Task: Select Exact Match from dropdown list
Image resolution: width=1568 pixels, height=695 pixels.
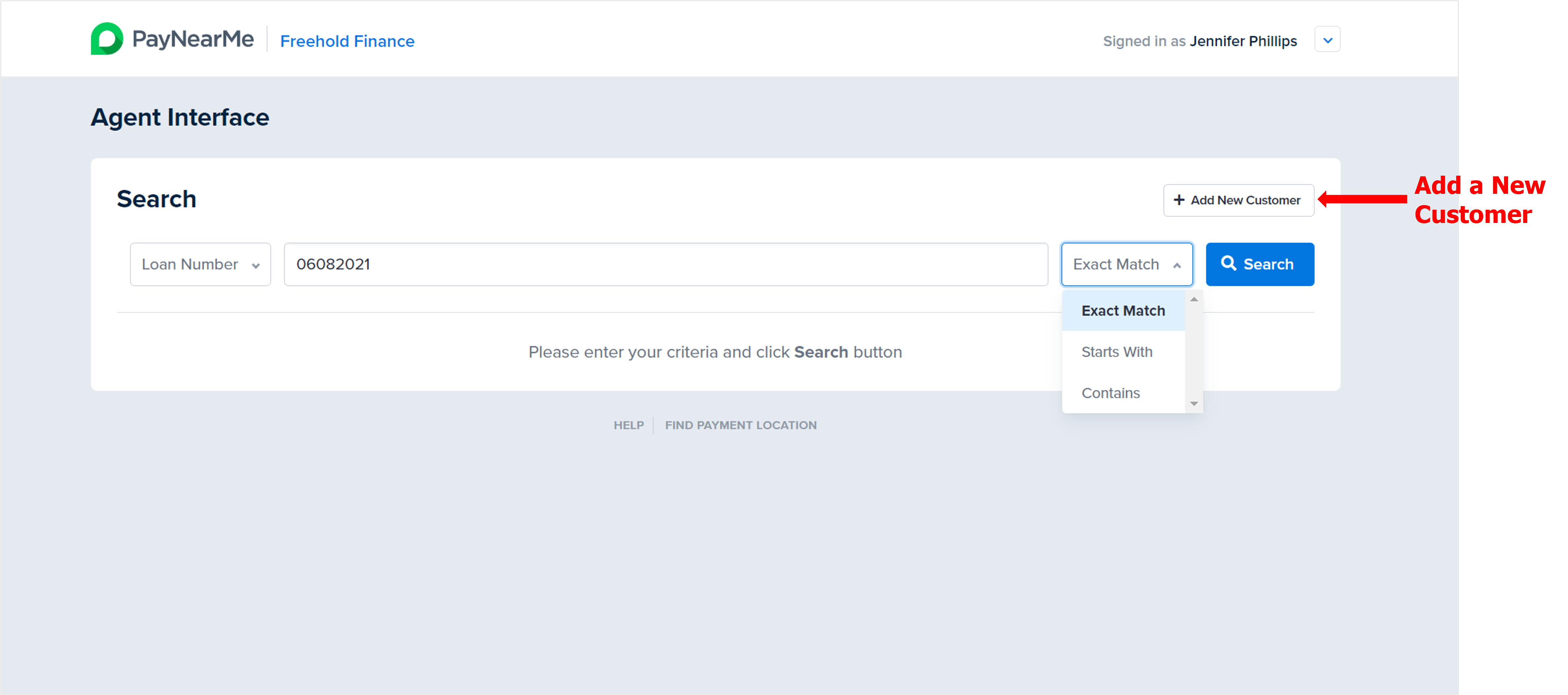Action: tap(1122, 311)
